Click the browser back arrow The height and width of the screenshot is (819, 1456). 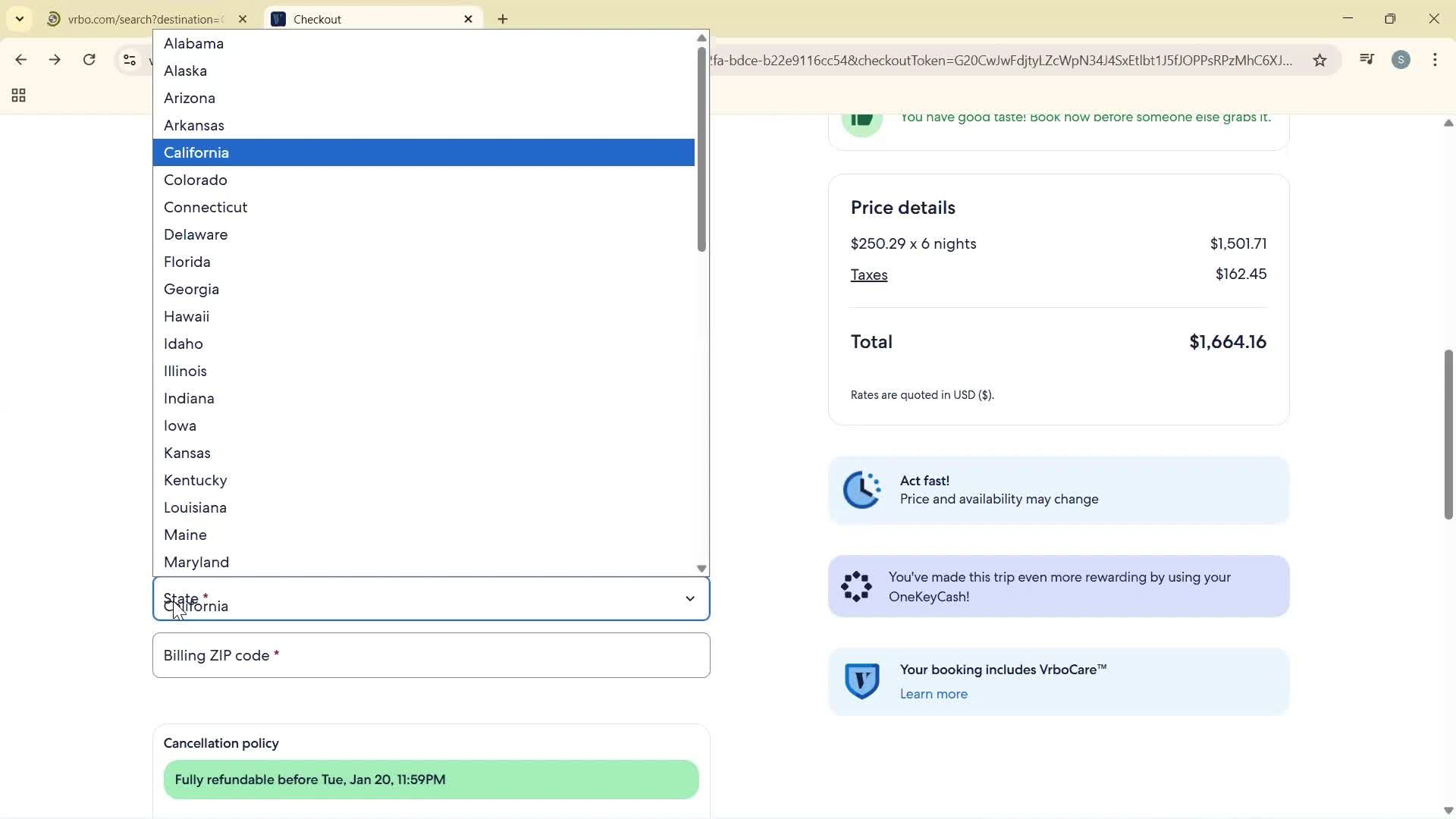20,59
